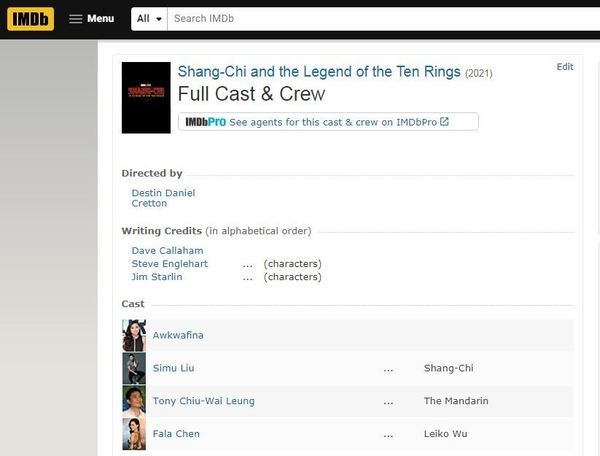This screenshot has width=600, height=456.
Task: Open the Shang-Chi character link
Action: (x=448, y=368)
